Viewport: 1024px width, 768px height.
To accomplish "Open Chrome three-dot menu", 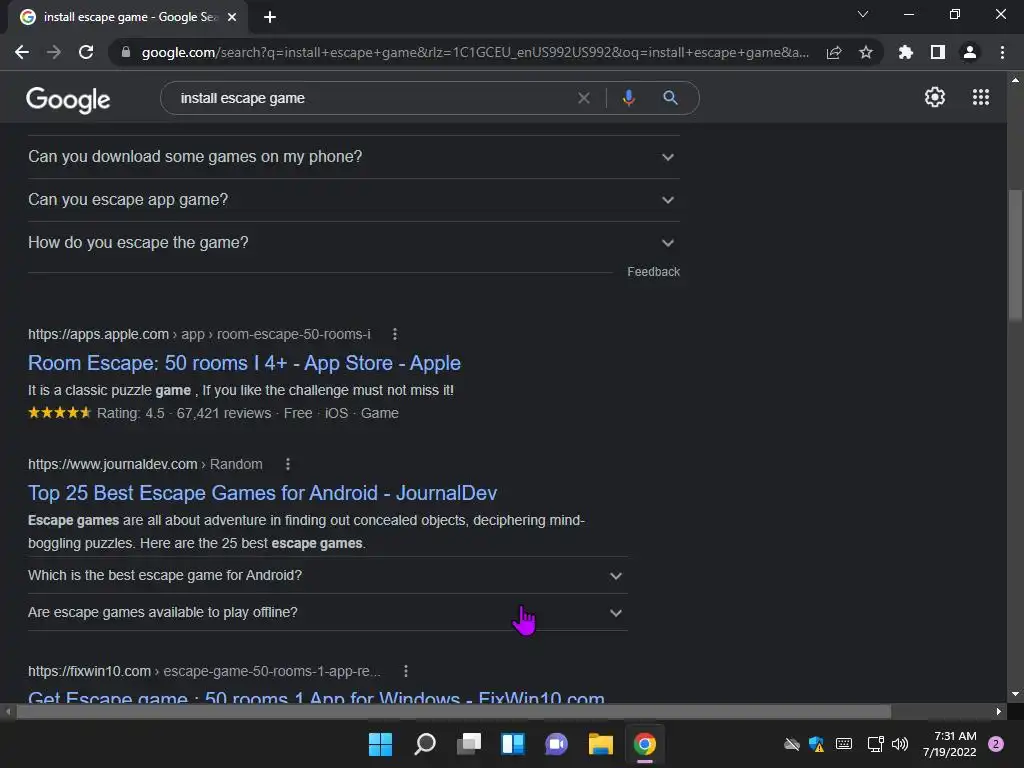I will click(x=1002, y=52).
